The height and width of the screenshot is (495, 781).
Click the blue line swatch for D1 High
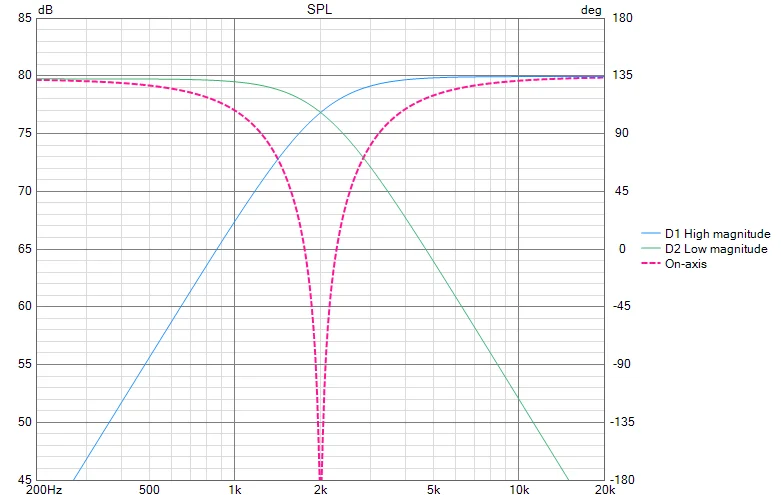(650, 234)
